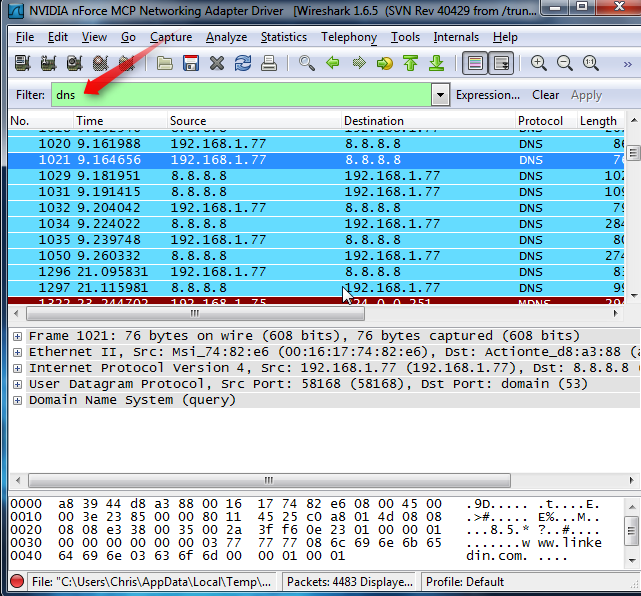Click the Expression... button
Image resolution: width=641 pixels, height=596 pixels.
[x=488, y=95]
